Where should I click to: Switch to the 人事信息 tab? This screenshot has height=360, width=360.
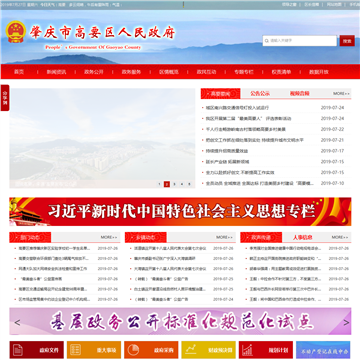(x=303, y=237)
